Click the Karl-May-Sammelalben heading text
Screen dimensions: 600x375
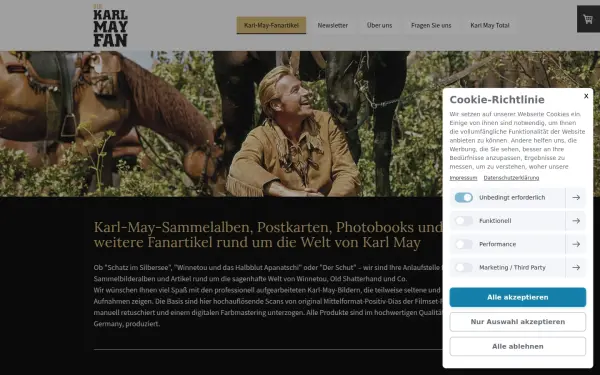tap(268, 235)
